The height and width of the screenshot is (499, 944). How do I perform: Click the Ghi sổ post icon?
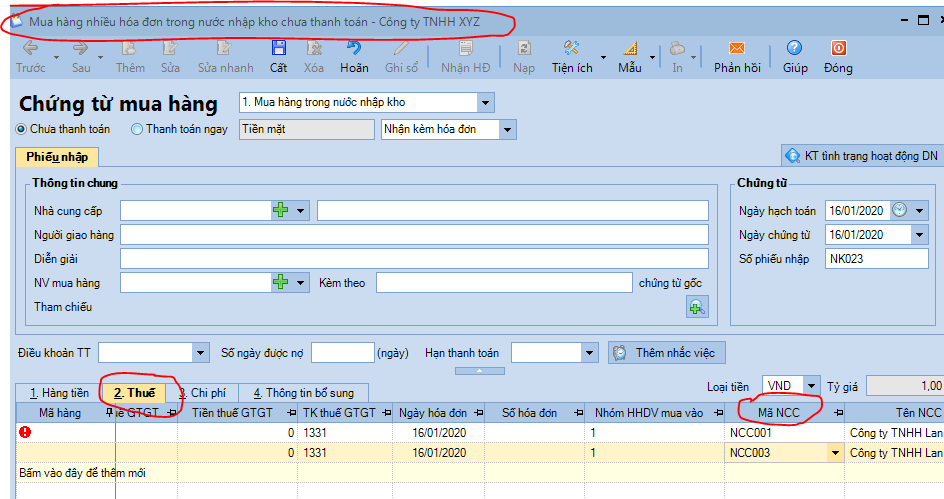point(401,48)
